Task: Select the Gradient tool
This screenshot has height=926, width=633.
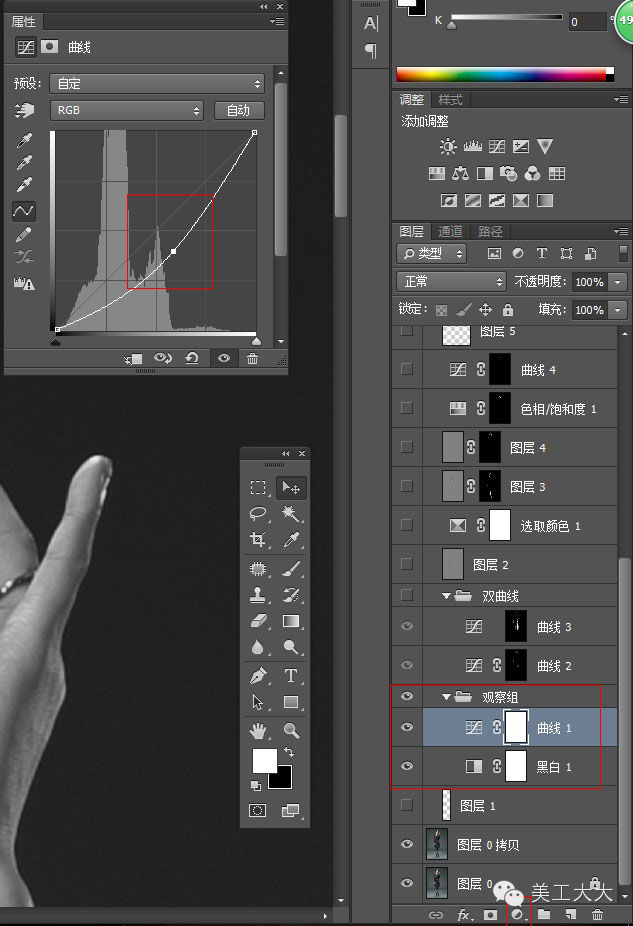Action: click(291, 621)
